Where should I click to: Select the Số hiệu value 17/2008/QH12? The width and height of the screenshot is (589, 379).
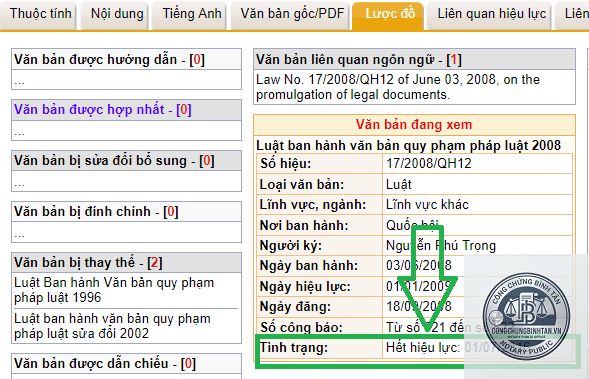click(429, 163)
